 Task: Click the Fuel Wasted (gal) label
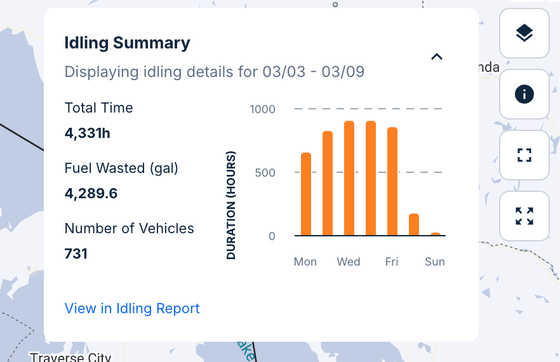(121, 168)
